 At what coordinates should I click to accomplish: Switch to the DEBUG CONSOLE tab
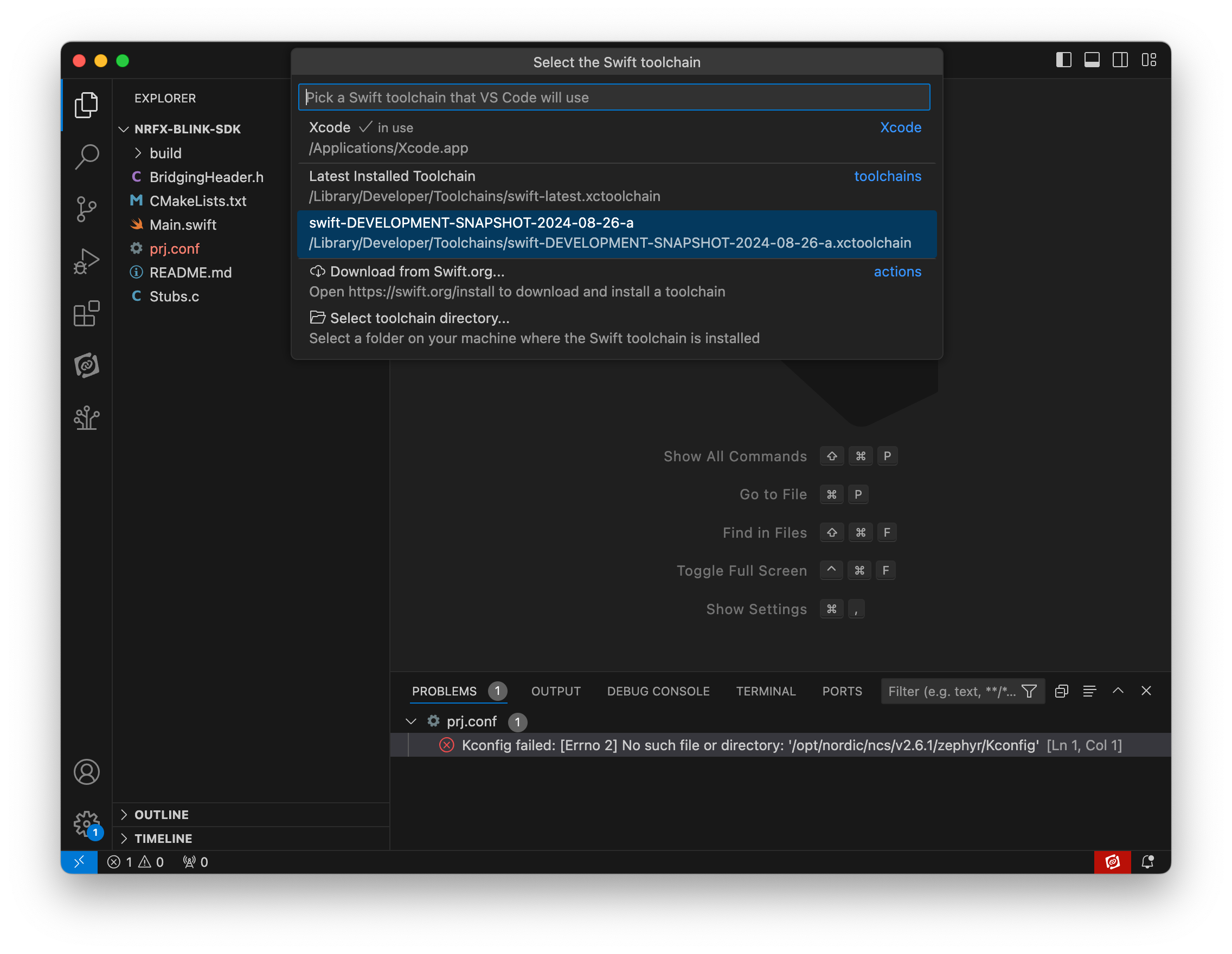click(x=658, y=691)
